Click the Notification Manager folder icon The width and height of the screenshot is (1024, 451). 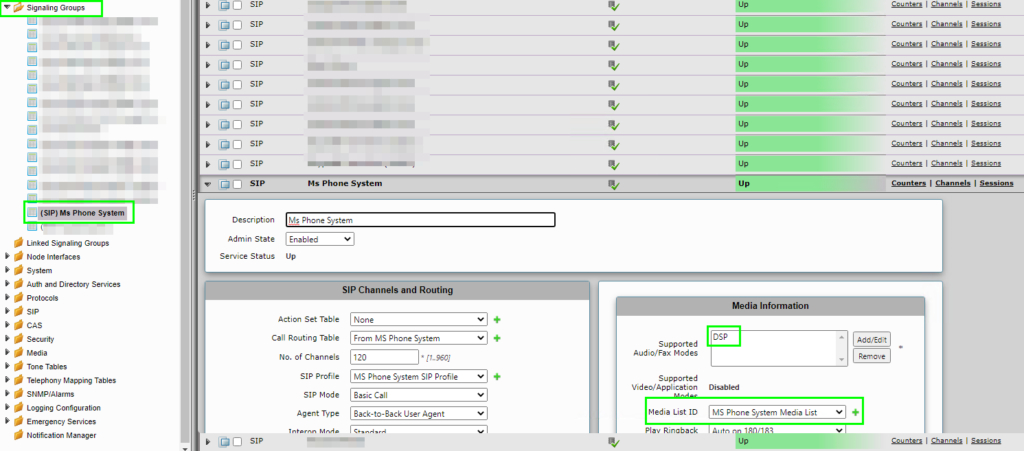18,435
